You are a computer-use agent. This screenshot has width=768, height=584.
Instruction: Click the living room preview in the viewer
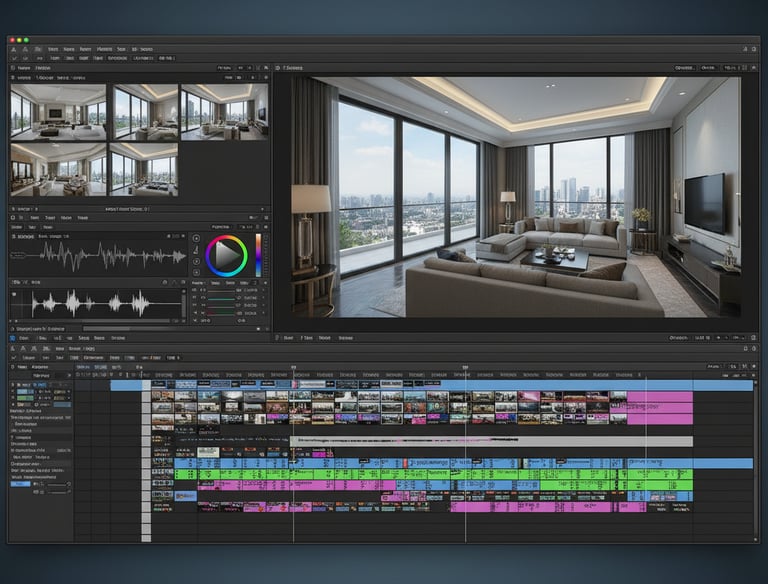coord(516,197)
